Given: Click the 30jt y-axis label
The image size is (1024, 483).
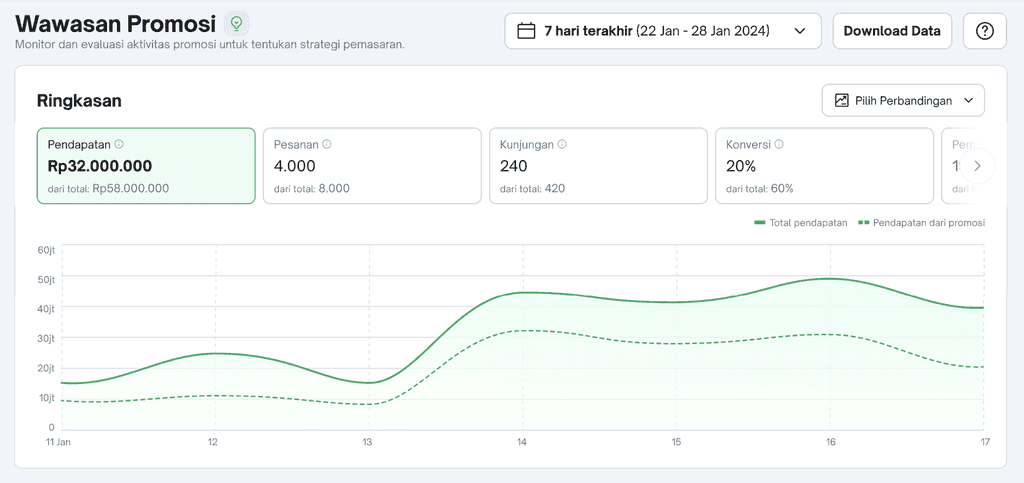Looking at the screenshot, I should [x=46, y=338].
